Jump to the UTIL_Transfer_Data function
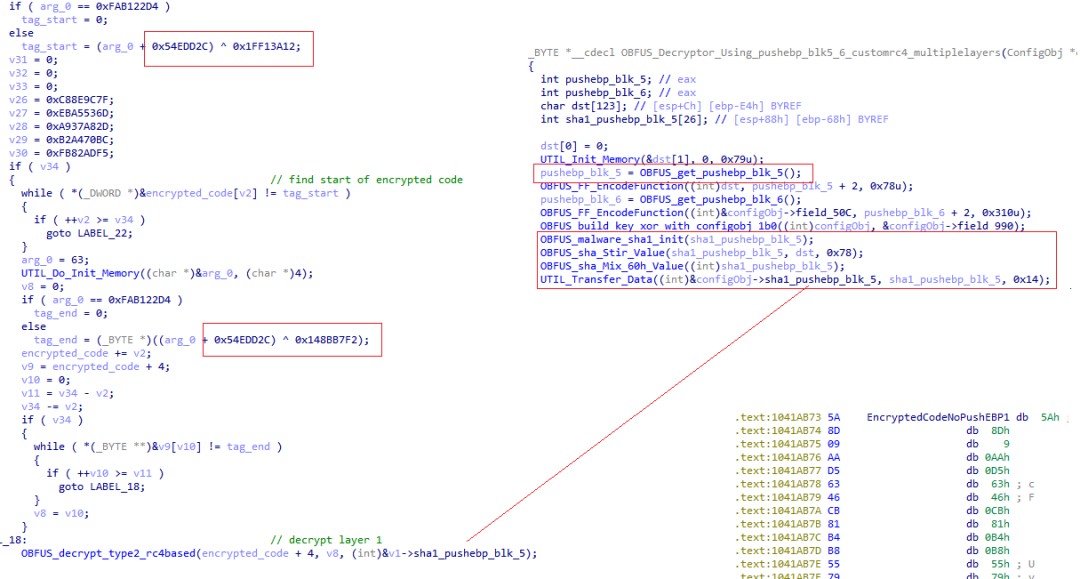 pyautogui.click(x=598, y=280)
